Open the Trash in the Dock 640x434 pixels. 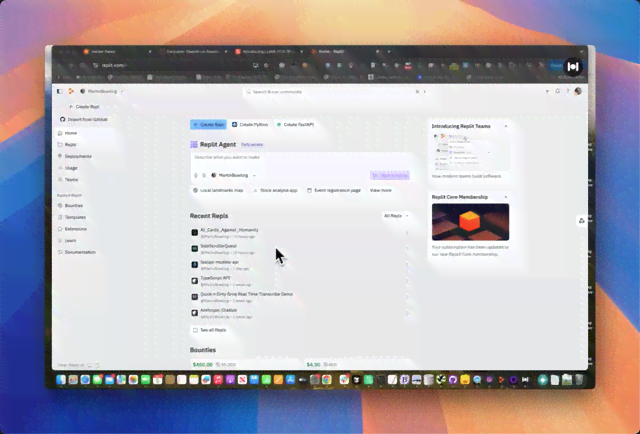[x=579, y=380]
